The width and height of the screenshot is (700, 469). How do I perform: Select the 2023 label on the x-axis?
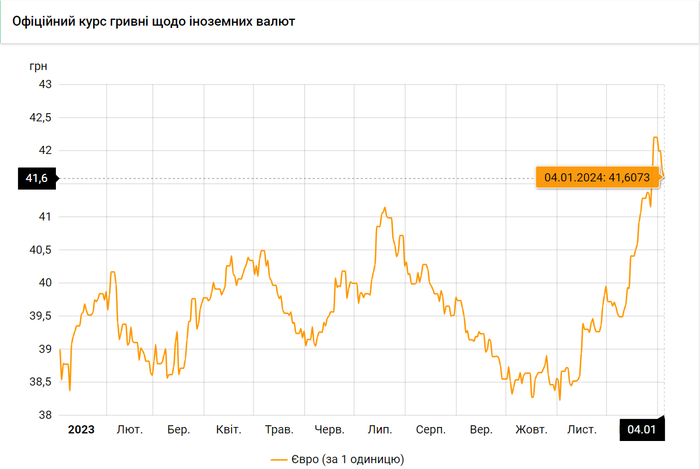[x=81, y=430]
